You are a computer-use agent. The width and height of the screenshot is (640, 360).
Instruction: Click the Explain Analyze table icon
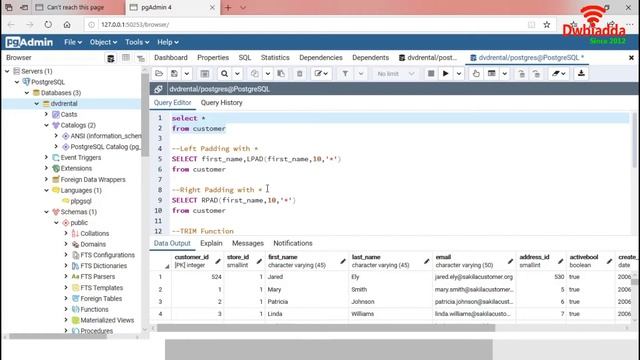tap(492, 73)
